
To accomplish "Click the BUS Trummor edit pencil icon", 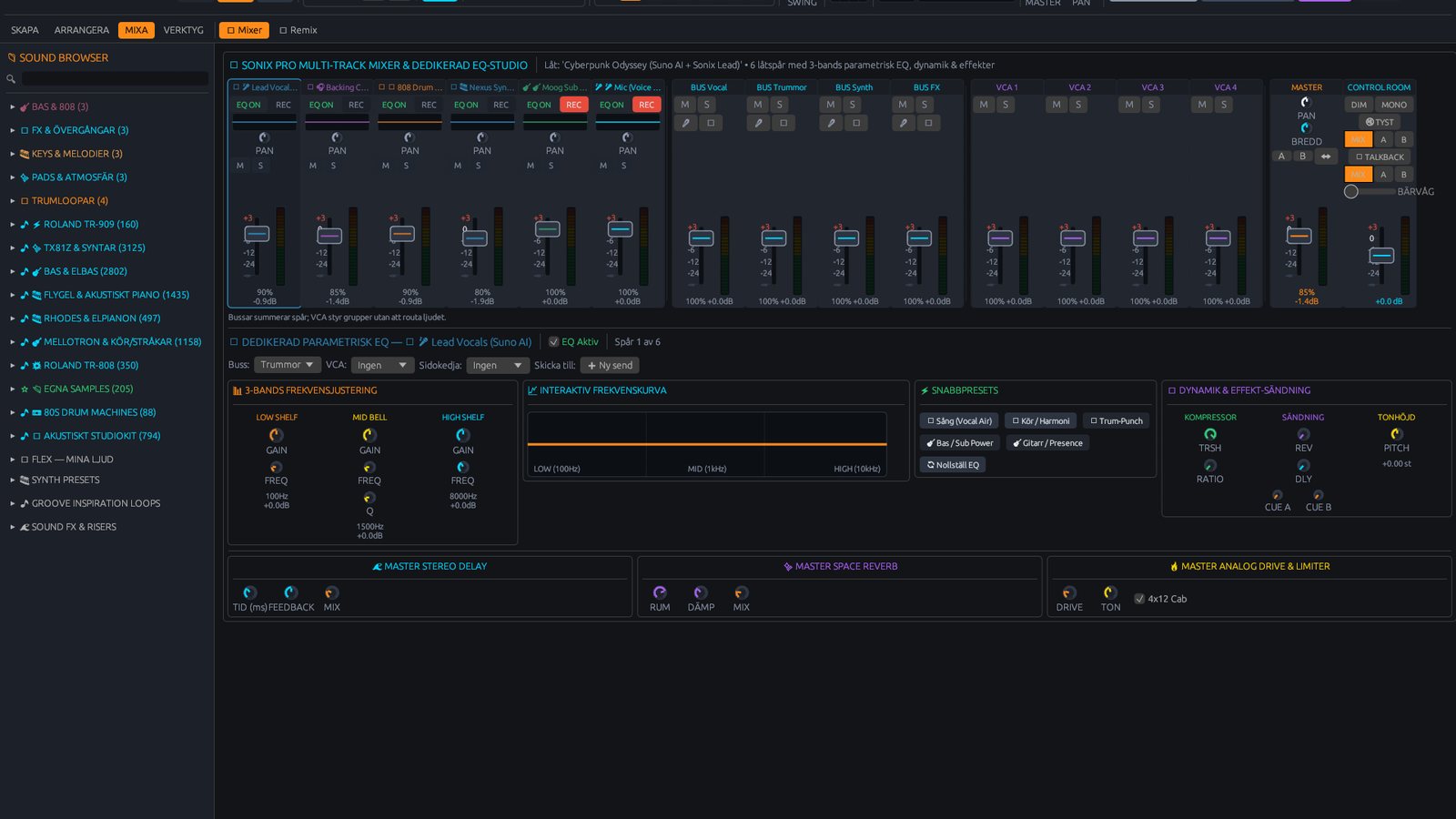I will pos(758,123).
